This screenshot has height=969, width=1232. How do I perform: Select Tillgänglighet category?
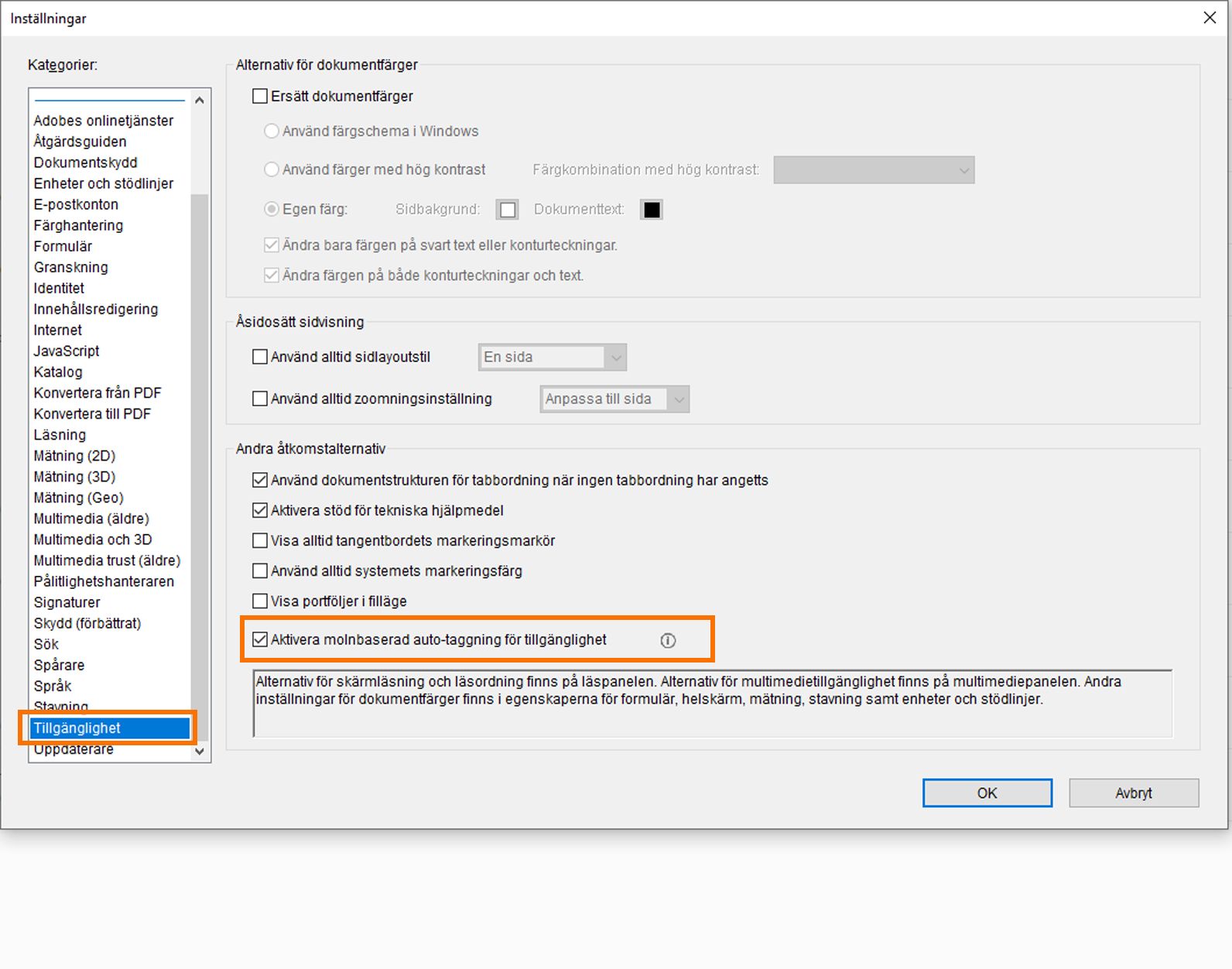tap(109, 728)
